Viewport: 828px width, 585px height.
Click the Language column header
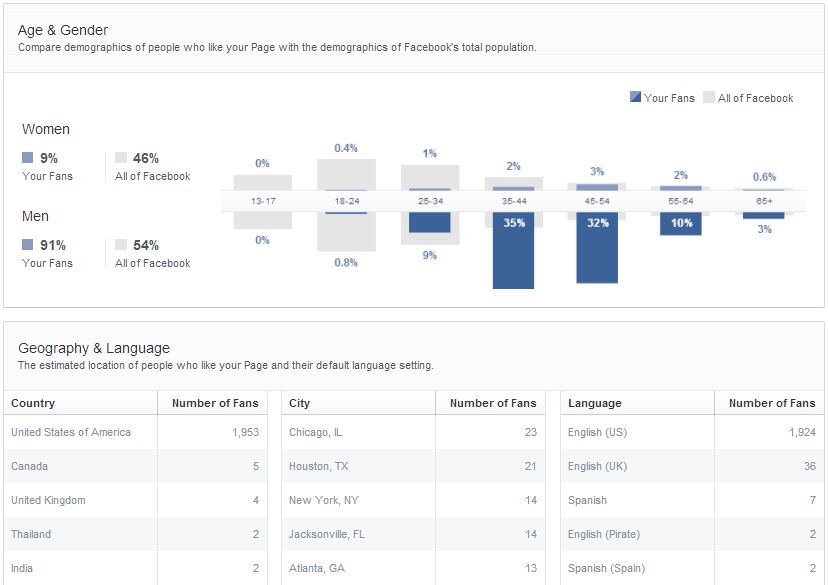tap(594, 403)
